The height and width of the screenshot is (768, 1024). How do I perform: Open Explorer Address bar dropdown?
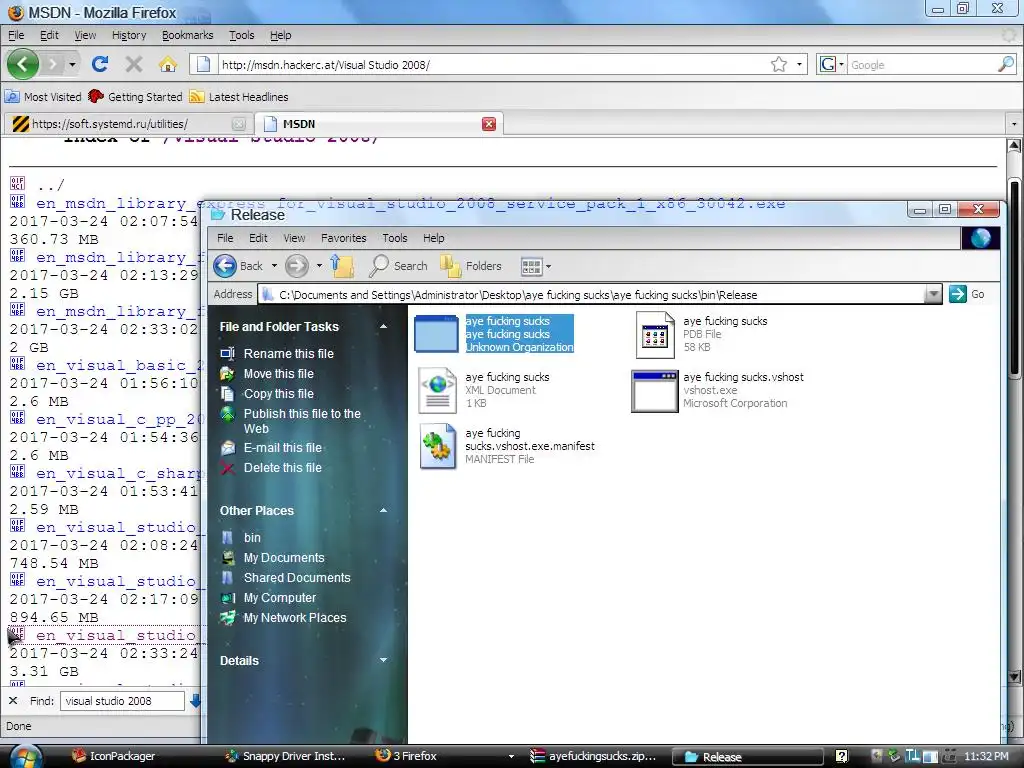(933, 295)
